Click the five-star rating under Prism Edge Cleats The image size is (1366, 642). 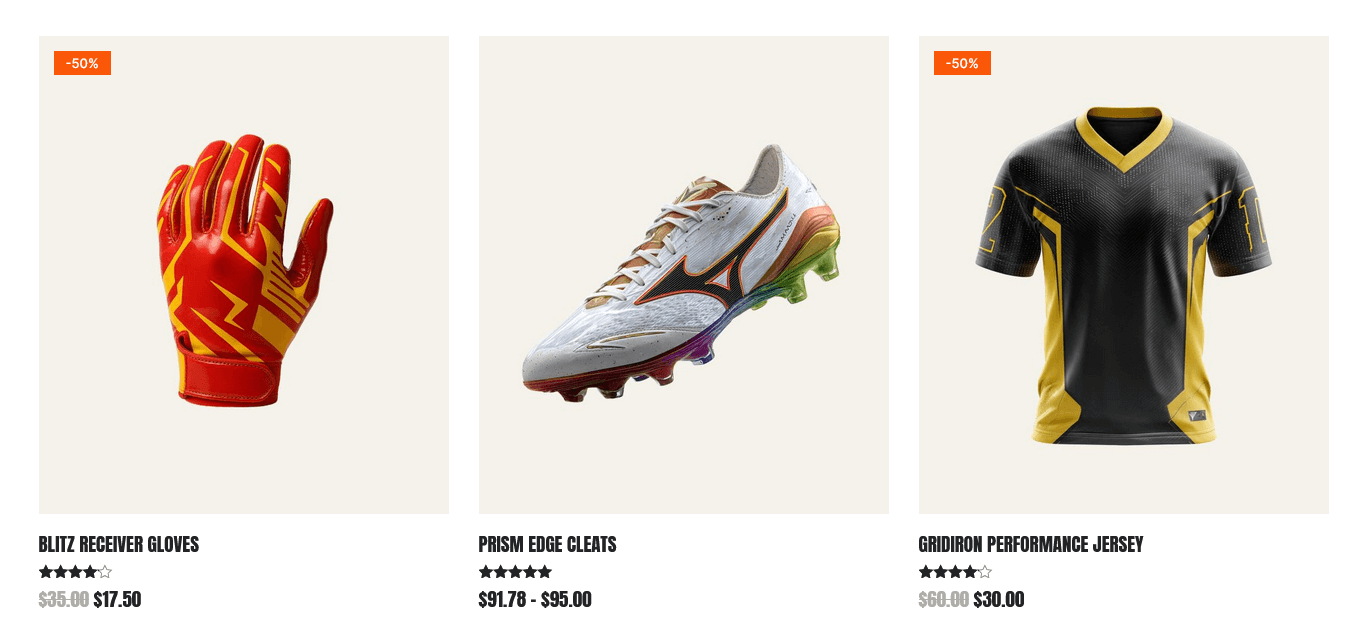(x=515, y=572)
